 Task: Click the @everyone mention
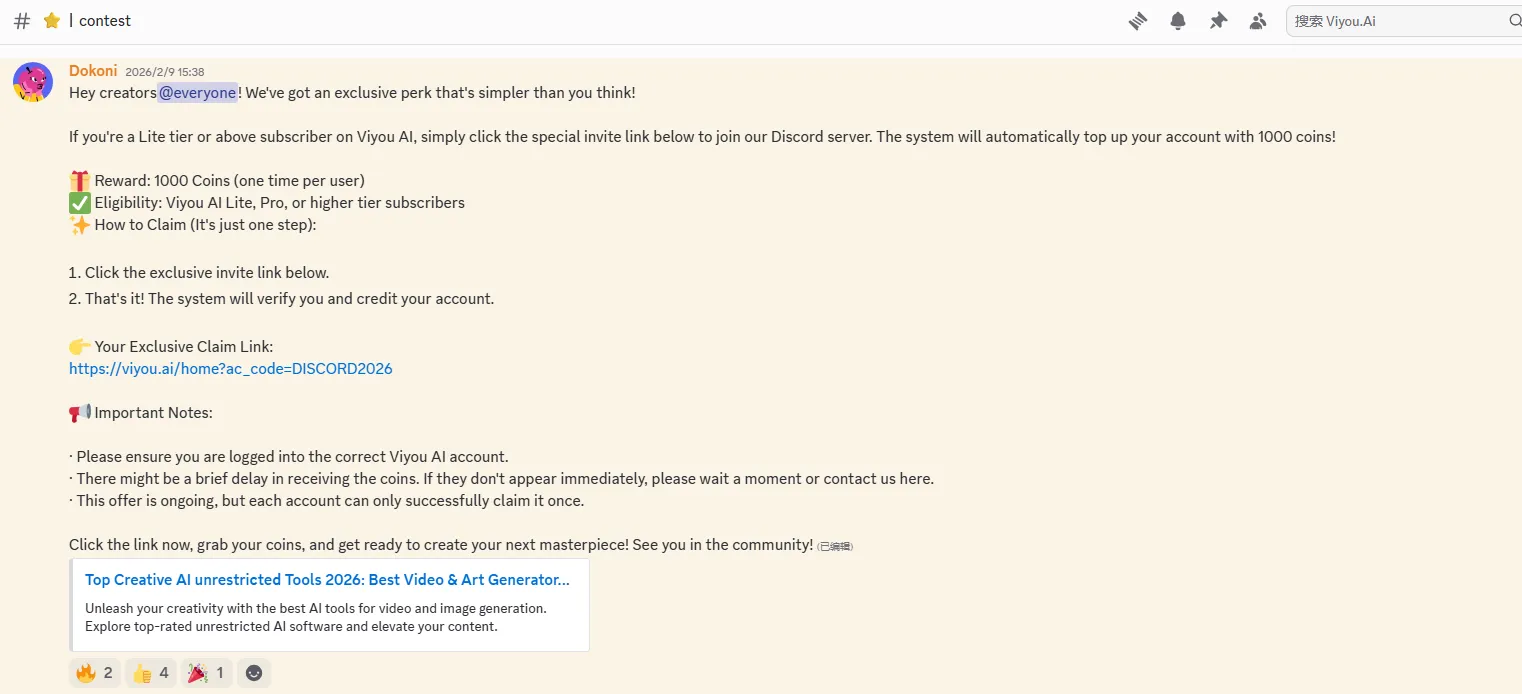coord(198,93)
